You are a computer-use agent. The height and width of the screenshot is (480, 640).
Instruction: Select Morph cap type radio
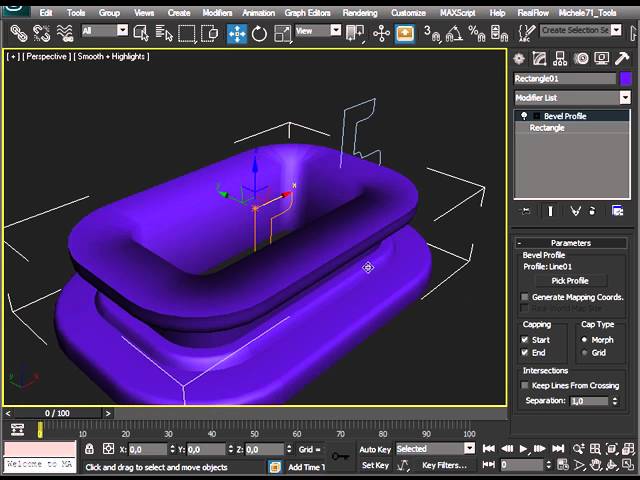coord(584,340)
